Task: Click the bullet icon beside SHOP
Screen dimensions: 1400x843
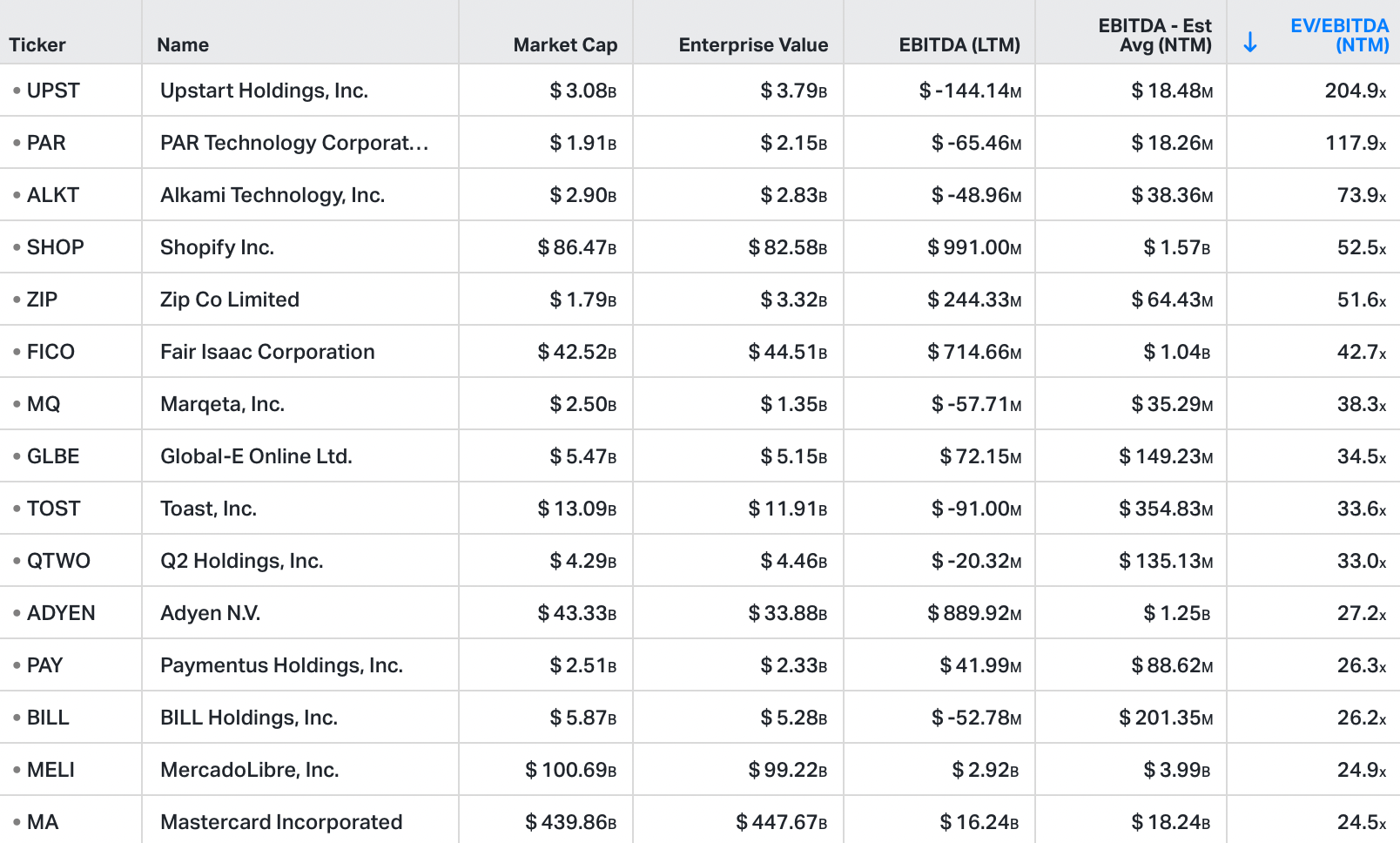Action: point(17,247)
